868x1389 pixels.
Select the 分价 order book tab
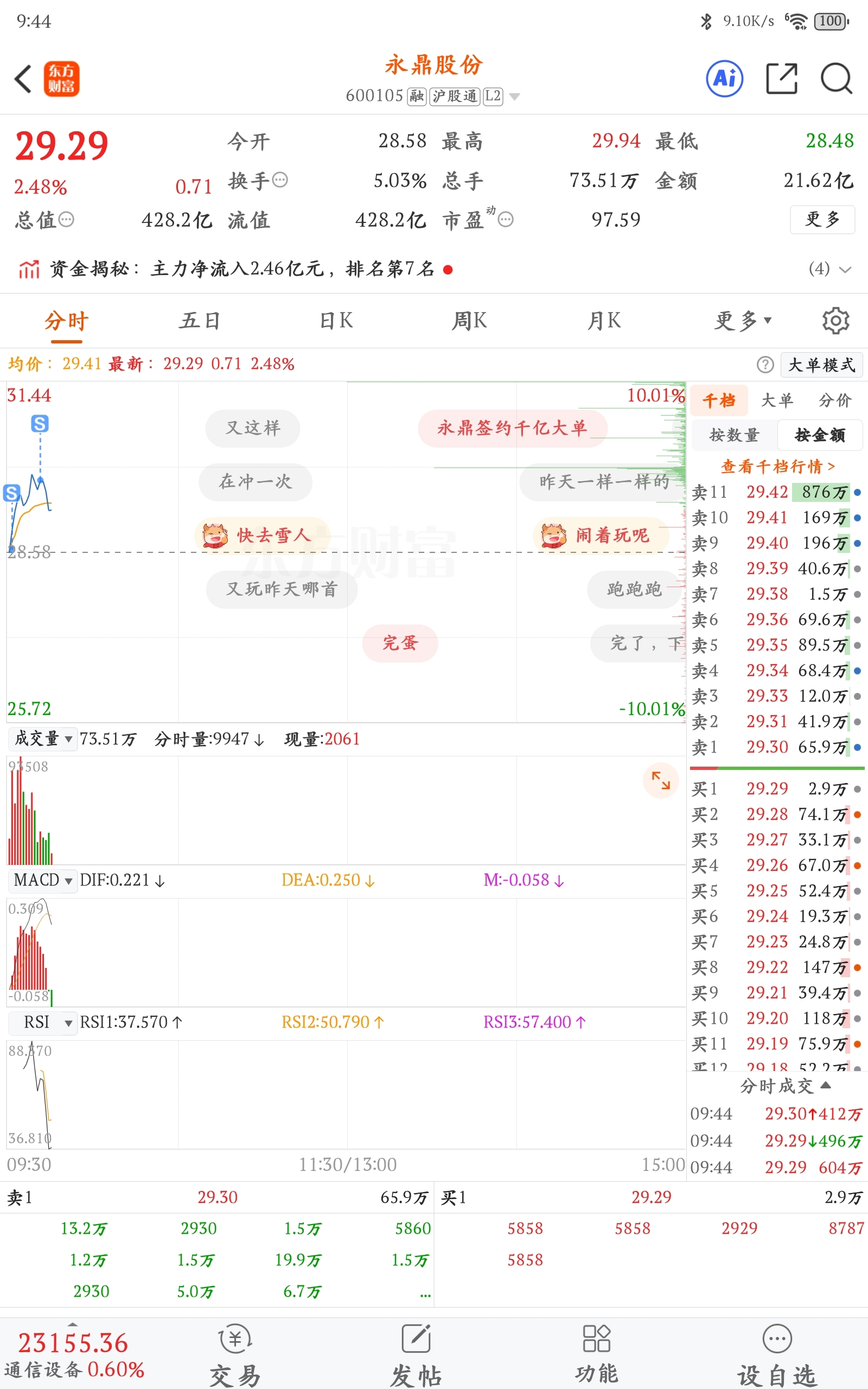click(835, 400)
